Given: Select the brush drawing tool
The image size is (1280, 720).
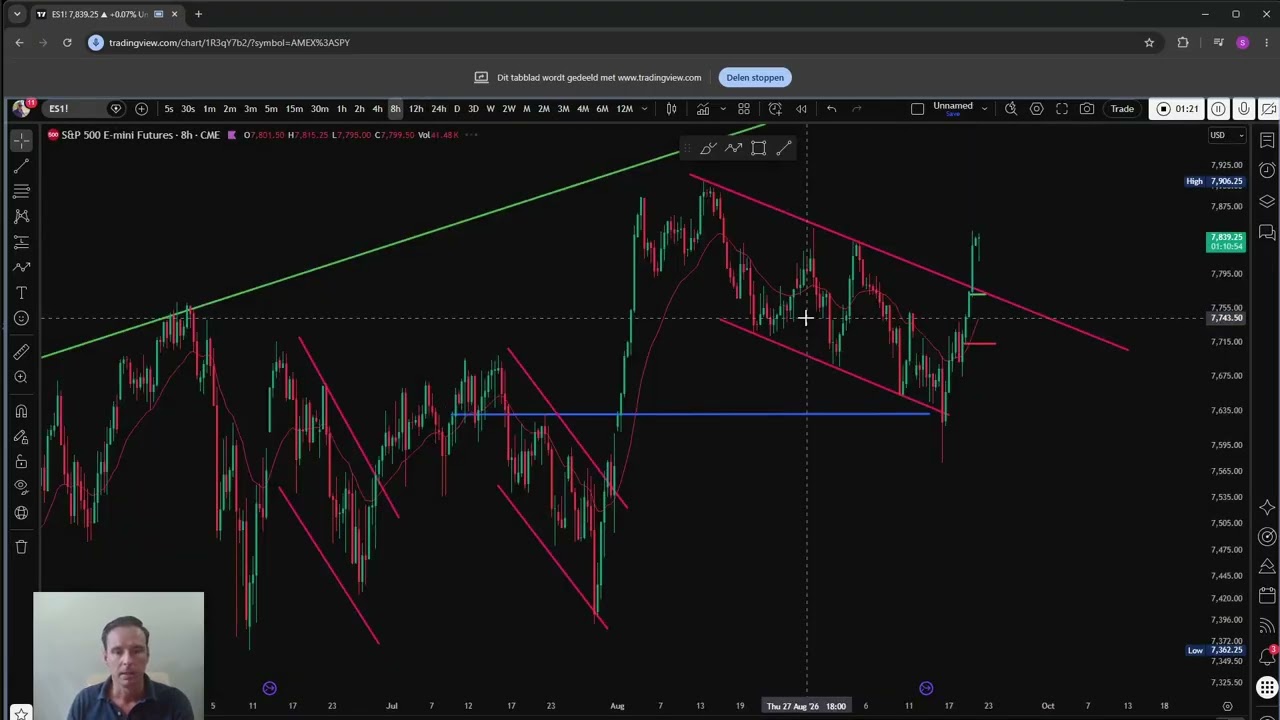Looking at the screenshot, I should click(x=21, y=267).
